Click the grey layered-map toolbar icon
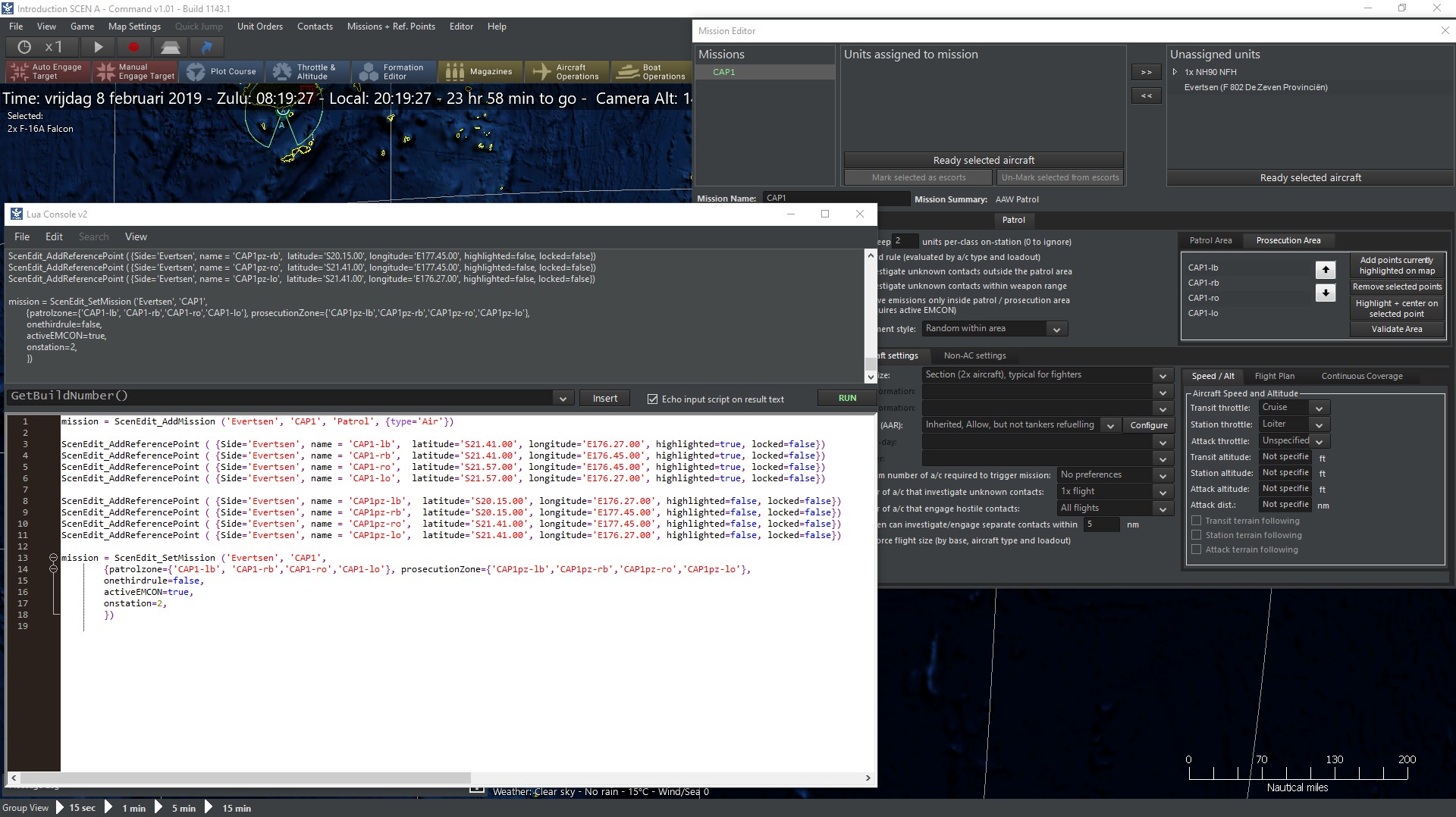The width and height of the screenshot is (1456, 817). (171, 47)
